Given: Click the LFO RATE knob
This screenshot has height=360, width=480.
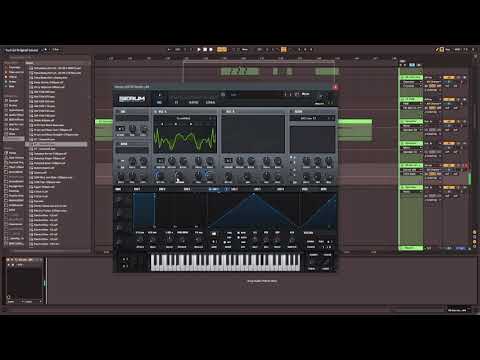Looking at the screenshot, I should pos(255,240).
